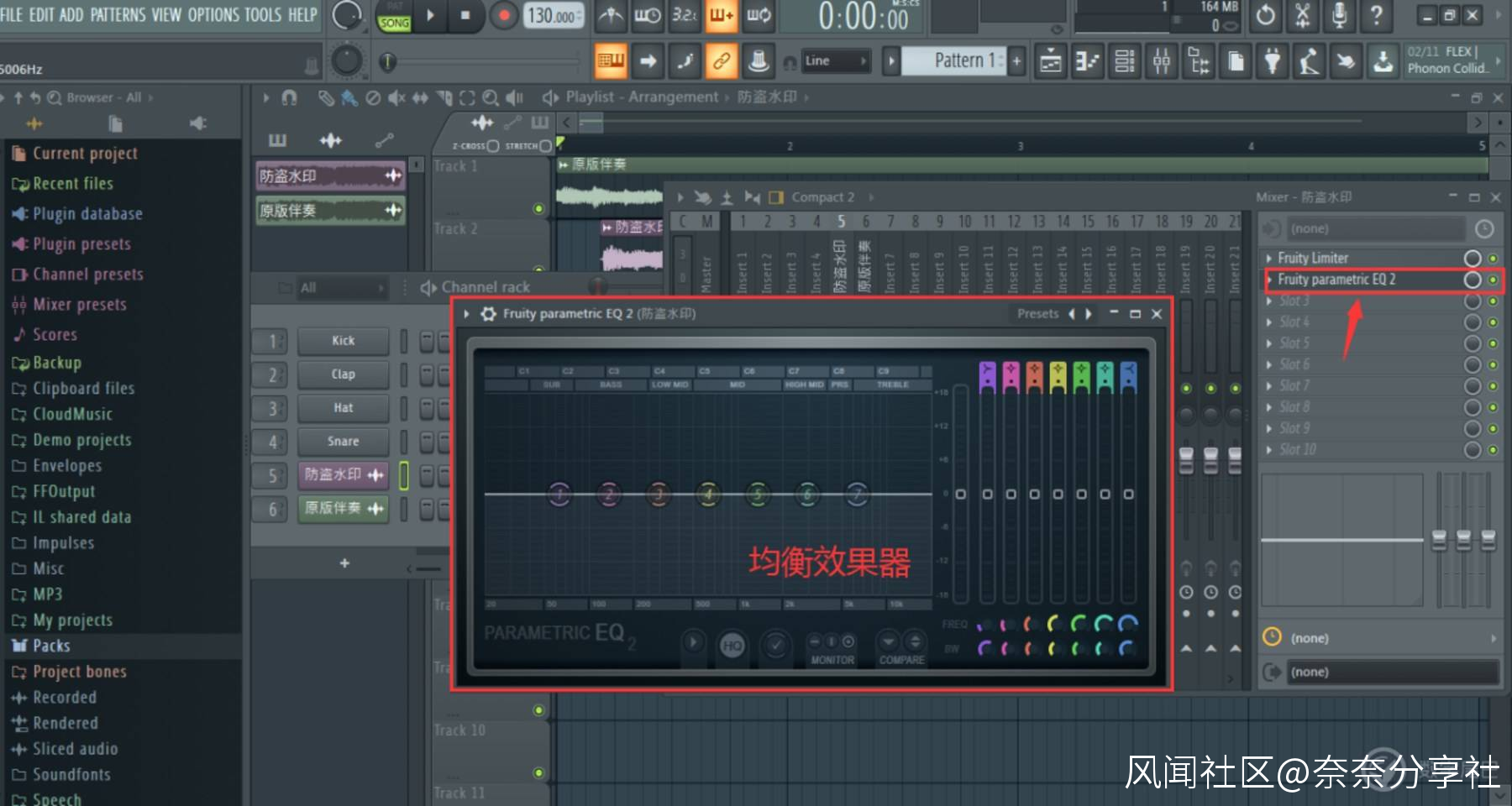1512x806 pixels.
Task: Expand the channel rack All filter dropdown
Action: click(340, 288)
